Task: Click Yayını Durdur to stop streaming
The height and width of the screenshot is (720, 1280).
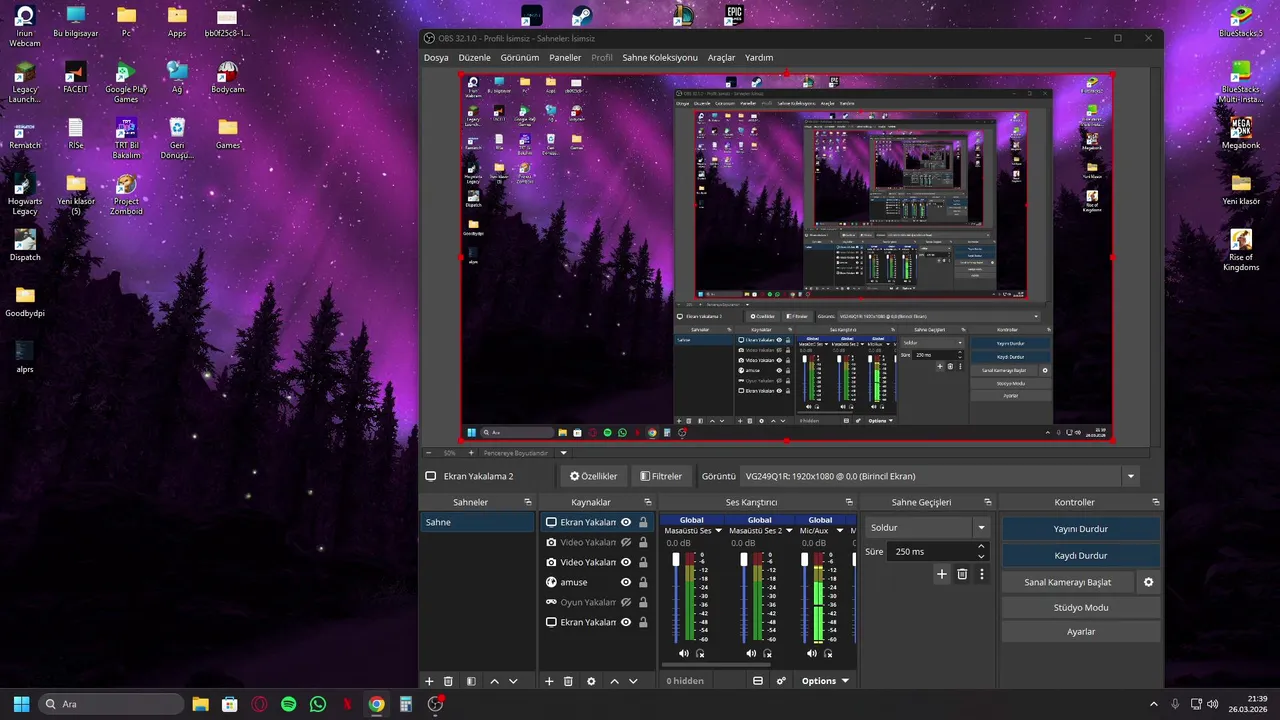Action: [x=1080, y=529]
